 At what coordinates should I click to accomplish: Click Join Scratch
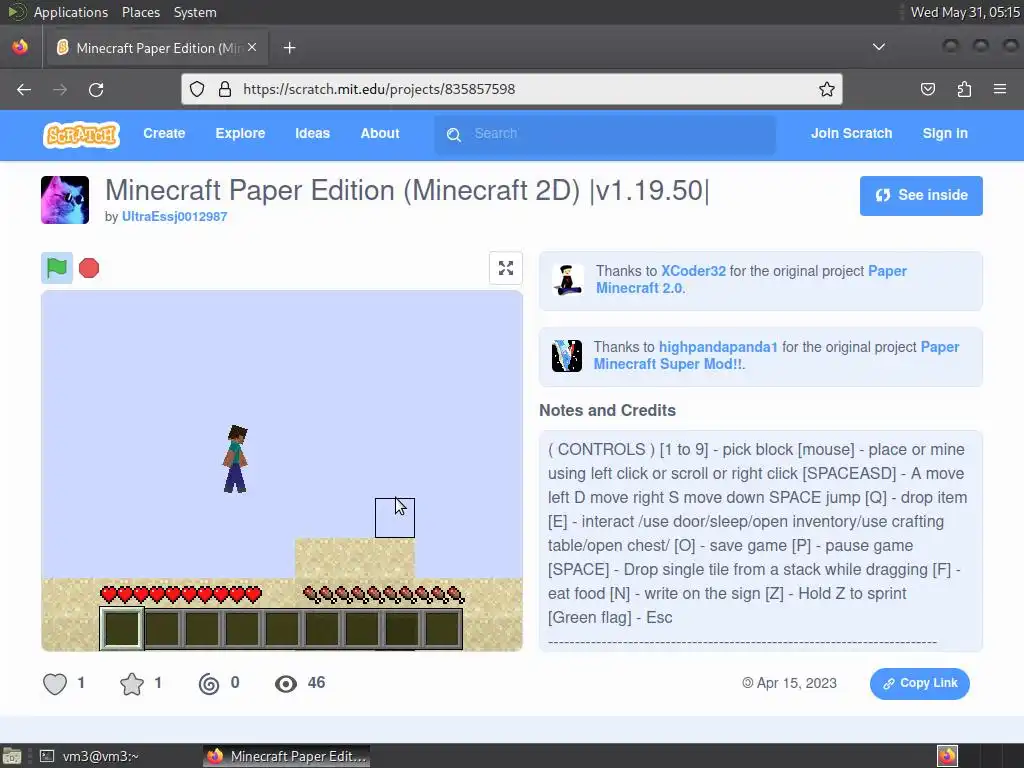[x=852, y=133]
